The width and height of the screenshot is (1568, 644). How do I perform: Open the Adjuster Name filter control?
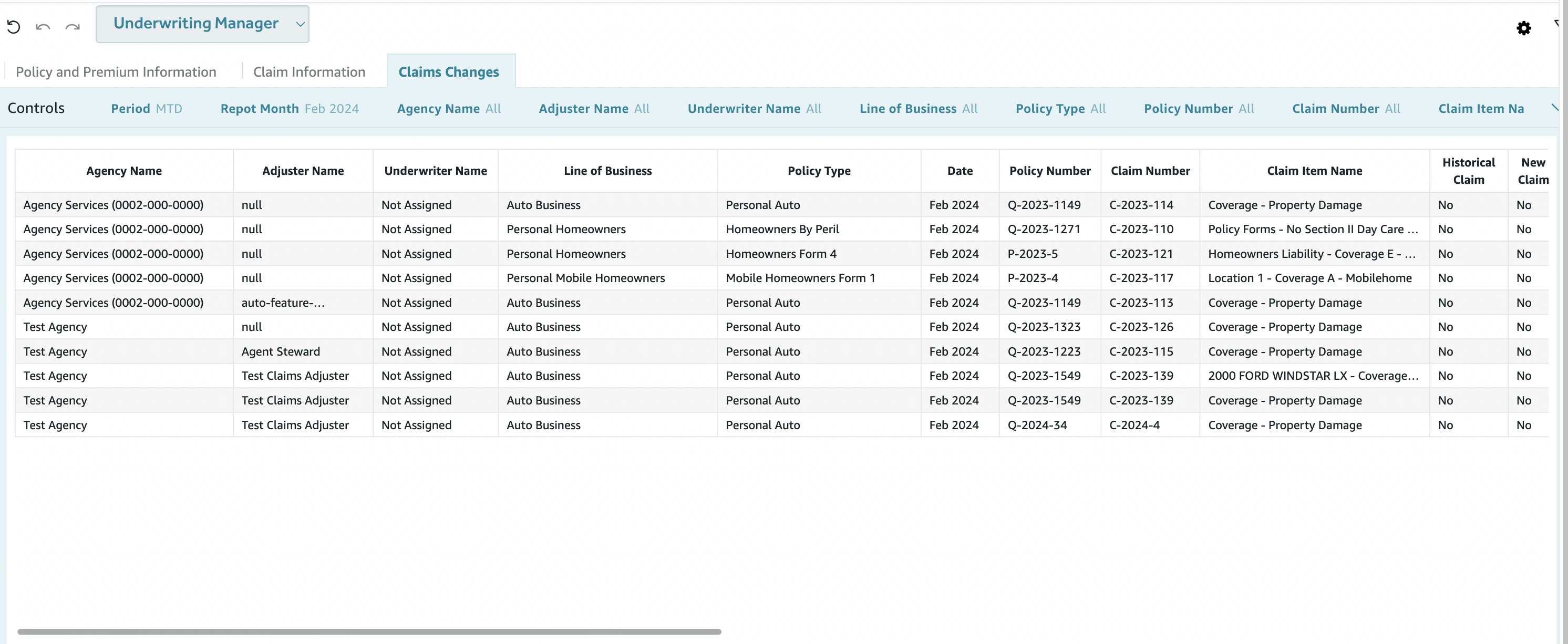(x=593, y=108)
